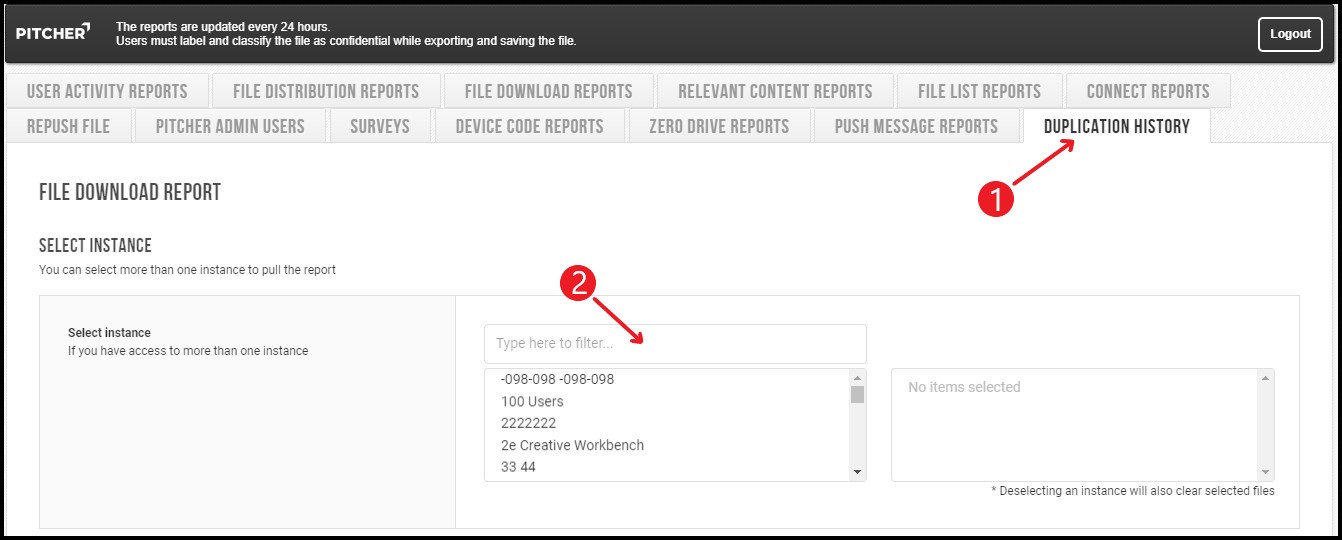The image size is (1342, 540).
Task: Open the File Download Reports tab
Action: pyautogui.click(x=548, y=91)
